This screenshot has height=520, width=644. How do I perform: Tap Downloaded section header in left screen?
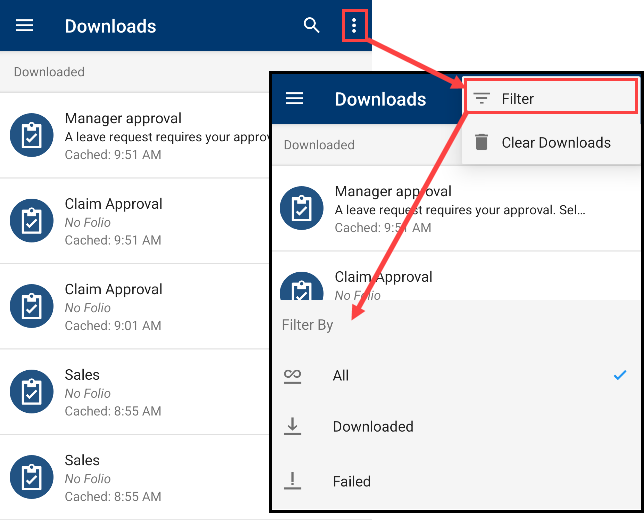(49, 72)
